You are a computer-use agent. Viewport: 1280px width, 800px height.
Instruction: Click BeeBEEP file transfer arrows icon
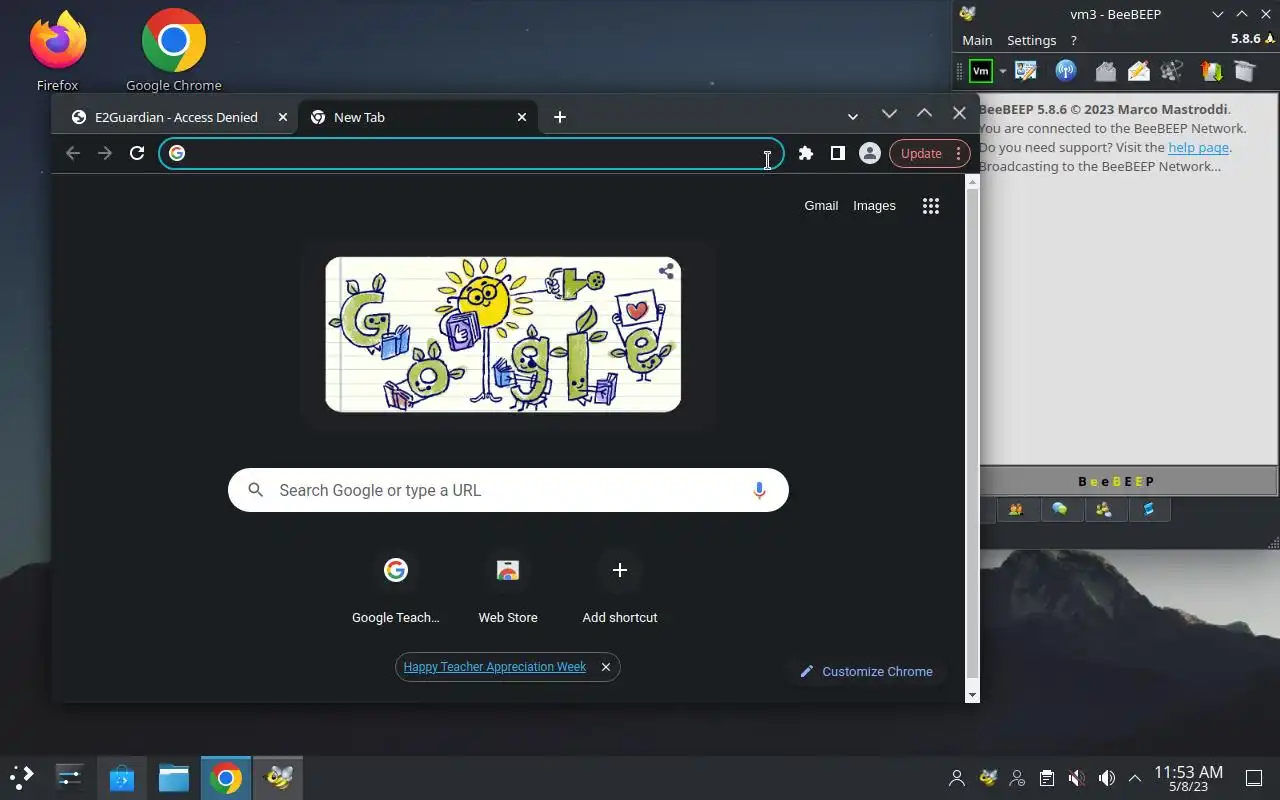1211,71
